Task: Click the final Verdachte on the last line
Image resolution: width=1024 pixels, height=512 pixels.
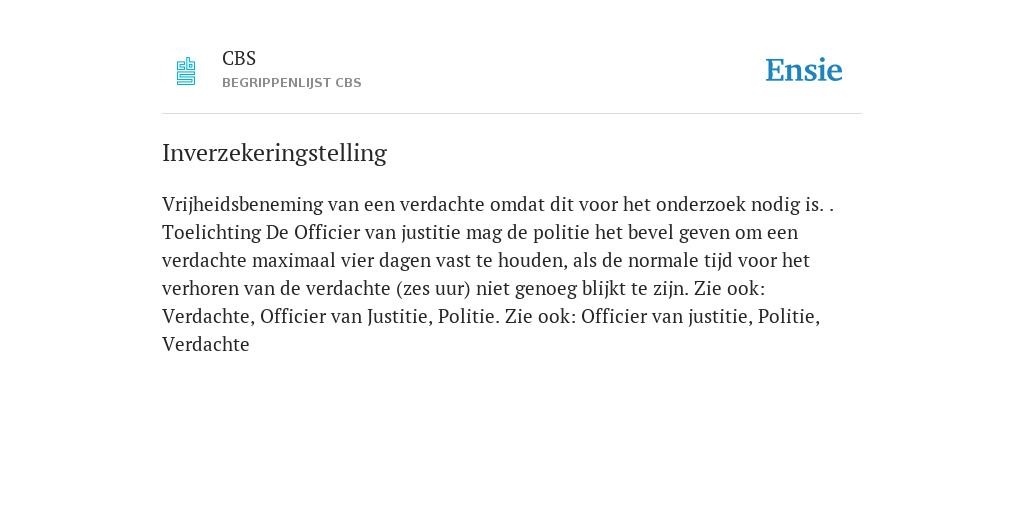Action: (206, 345)
